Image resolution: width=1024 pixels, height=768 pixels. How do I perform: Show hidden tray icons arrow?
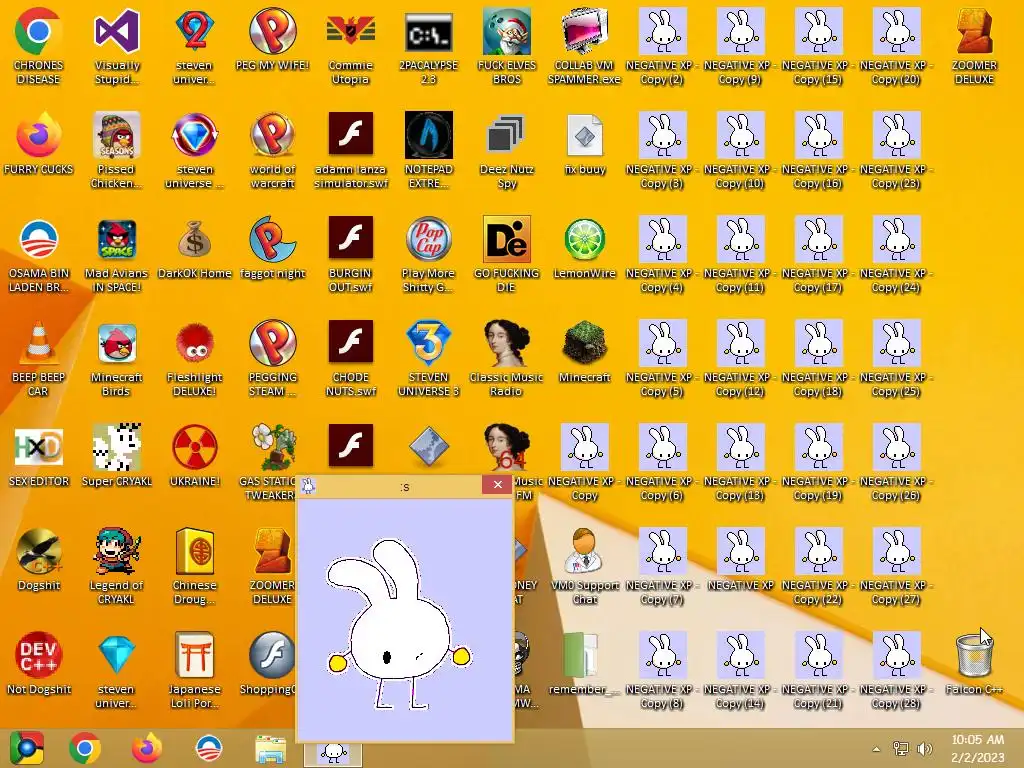(x=876, y=749)
